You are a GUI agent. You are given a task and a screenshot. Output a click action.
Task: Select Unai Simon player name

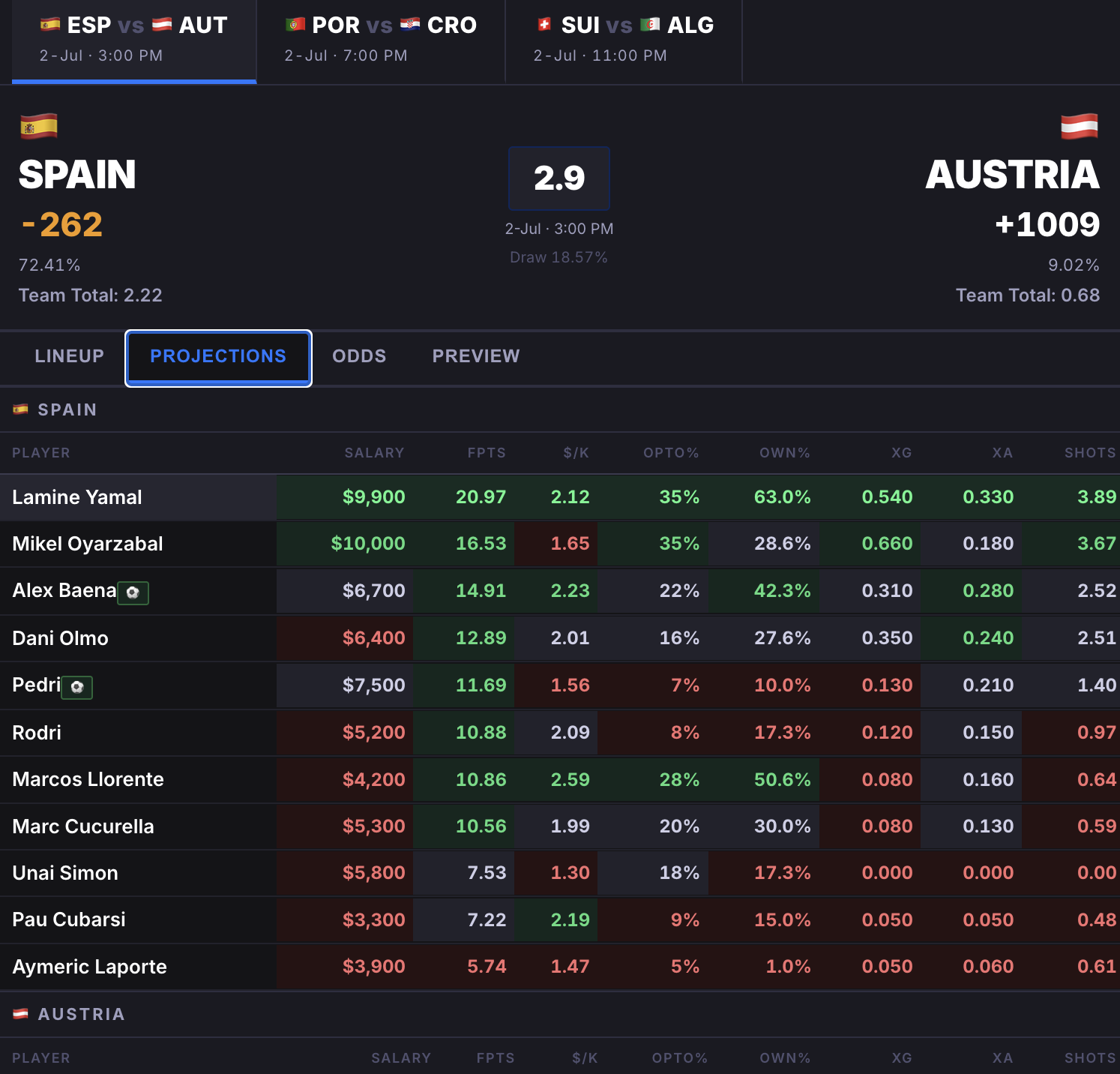coord(65,873)
